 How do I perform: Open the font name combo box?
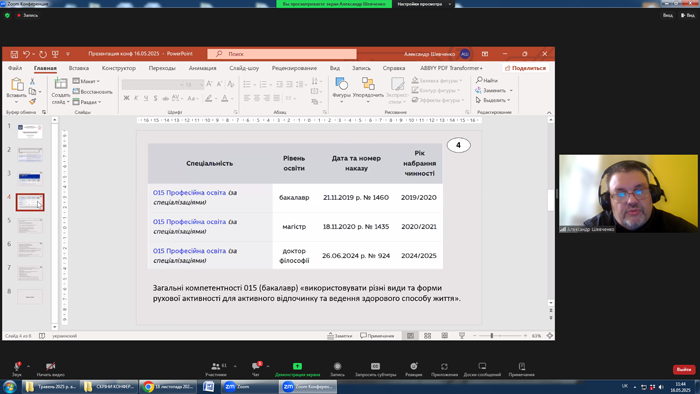[153, 84]
